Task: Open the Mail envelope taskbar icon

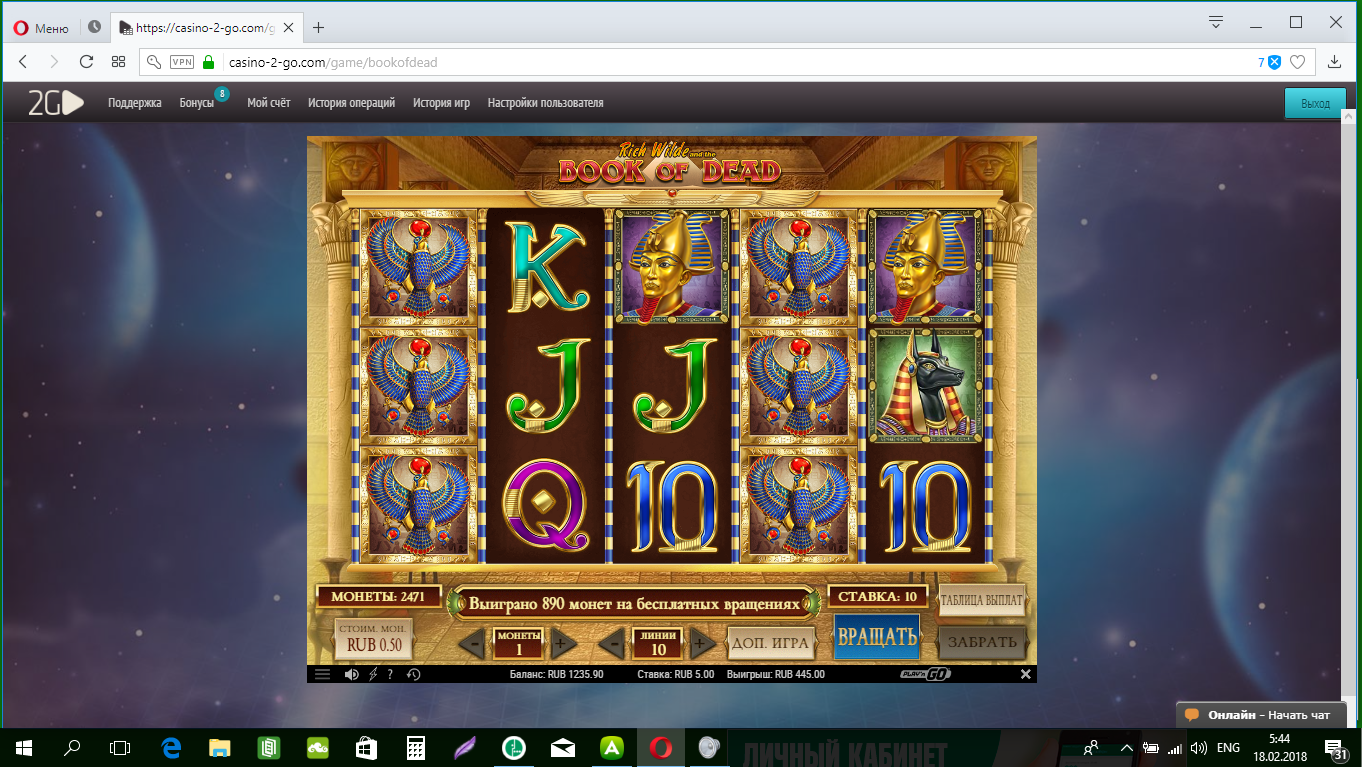Action: coord(563,747)
